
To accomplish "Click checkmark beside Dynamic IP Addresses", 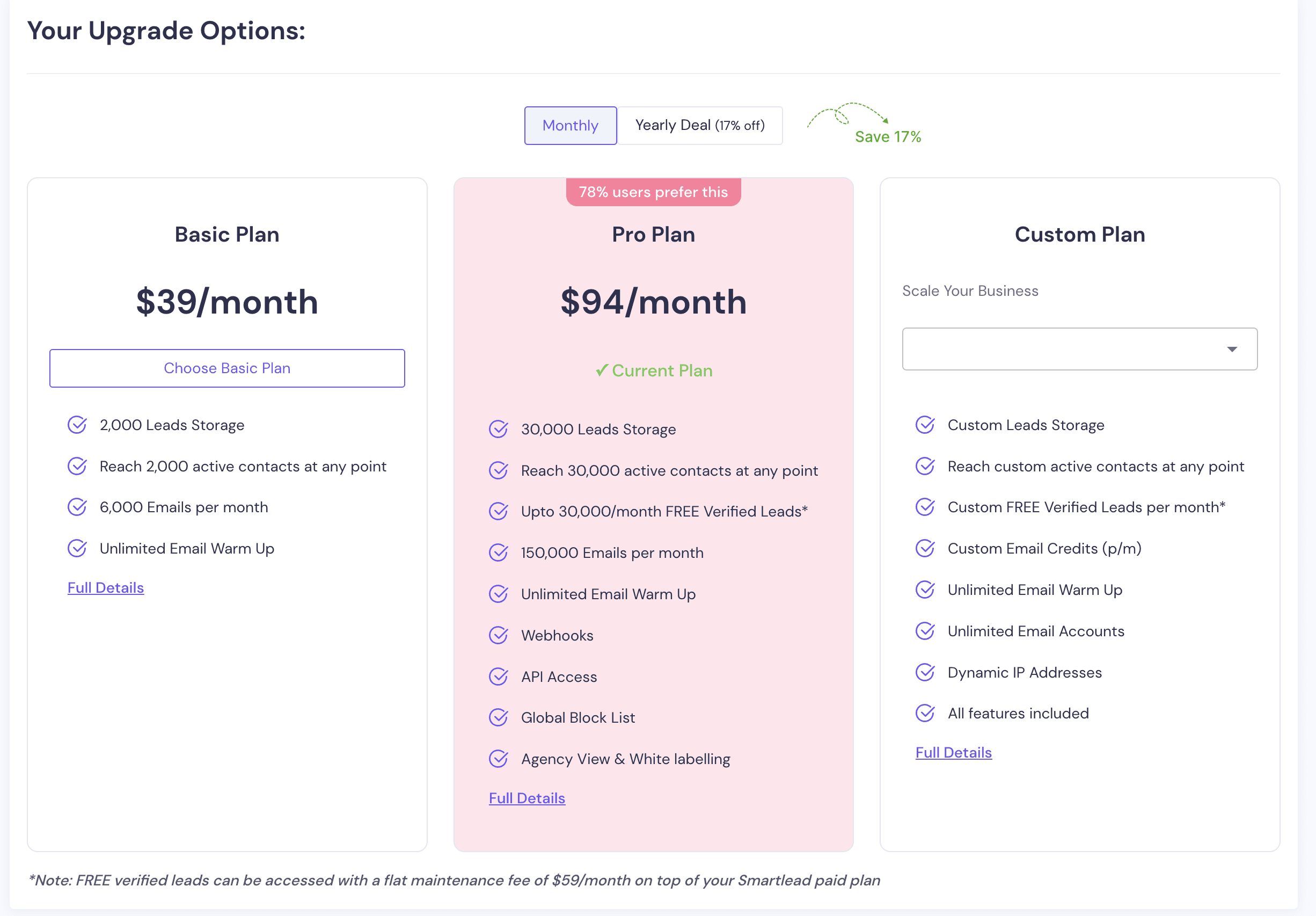I will click(x=925, y=672).
